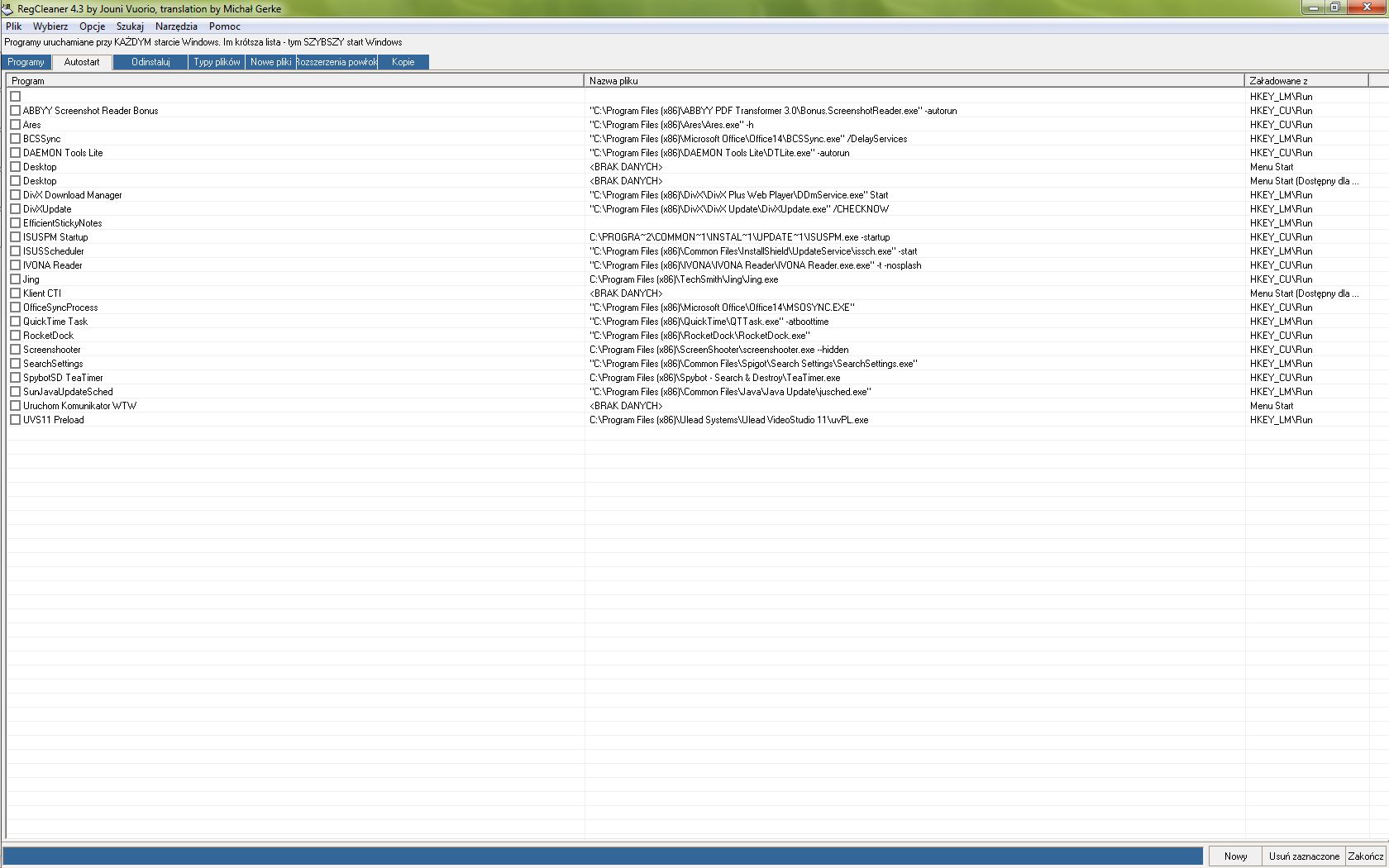1389x868 pixels.
Task: Open the Plik menu
Action: [x=13, y=26]
